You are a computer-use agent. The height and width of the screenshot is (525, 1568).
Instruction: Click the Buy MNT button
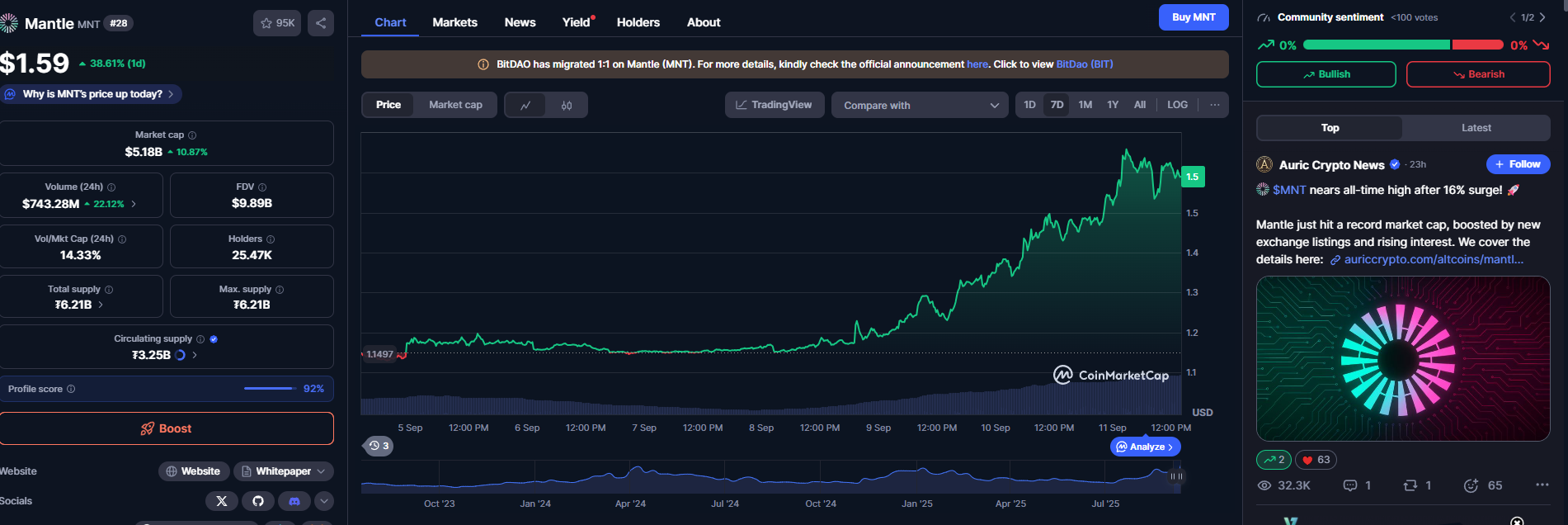[1194, 17]
